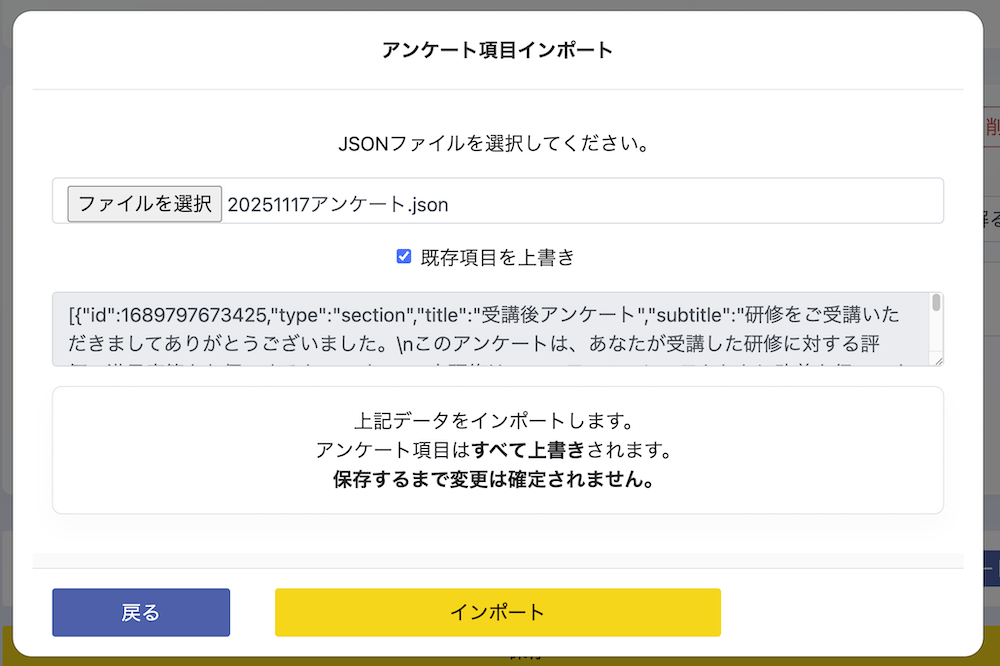Screen dimensions: 1000x666
Task: Click the blue button edge behind dialog right
Action: [992, 568]
